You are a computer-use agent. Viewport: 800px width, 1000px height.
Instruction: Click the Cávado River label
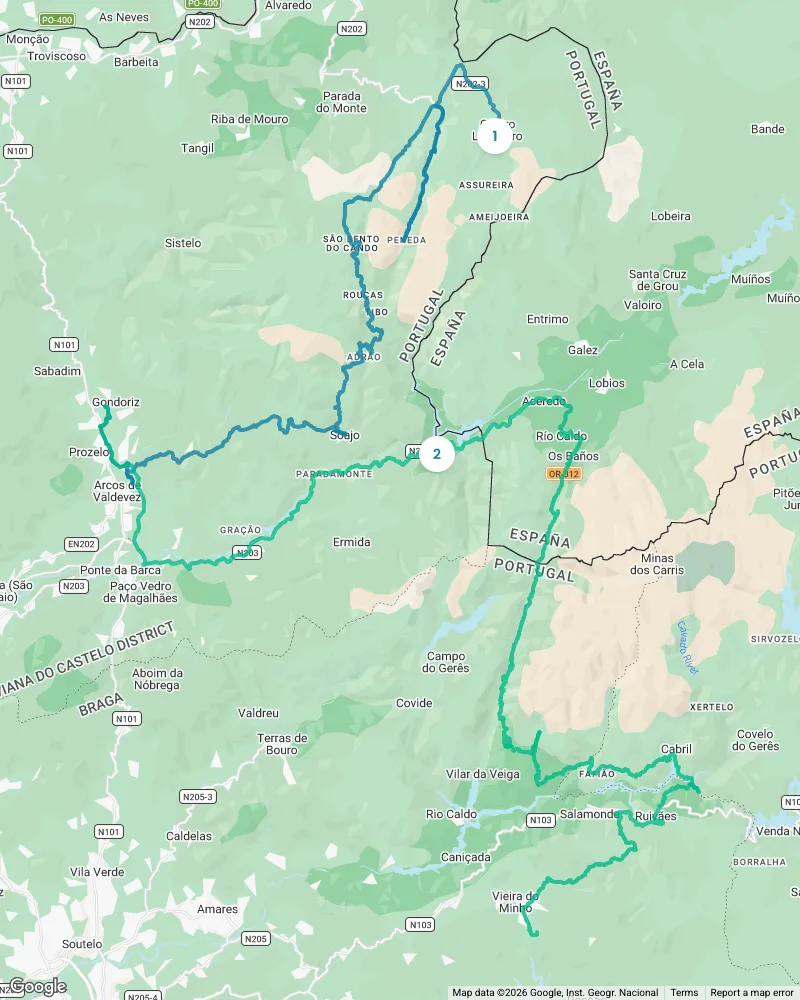(x=688, y=647)
